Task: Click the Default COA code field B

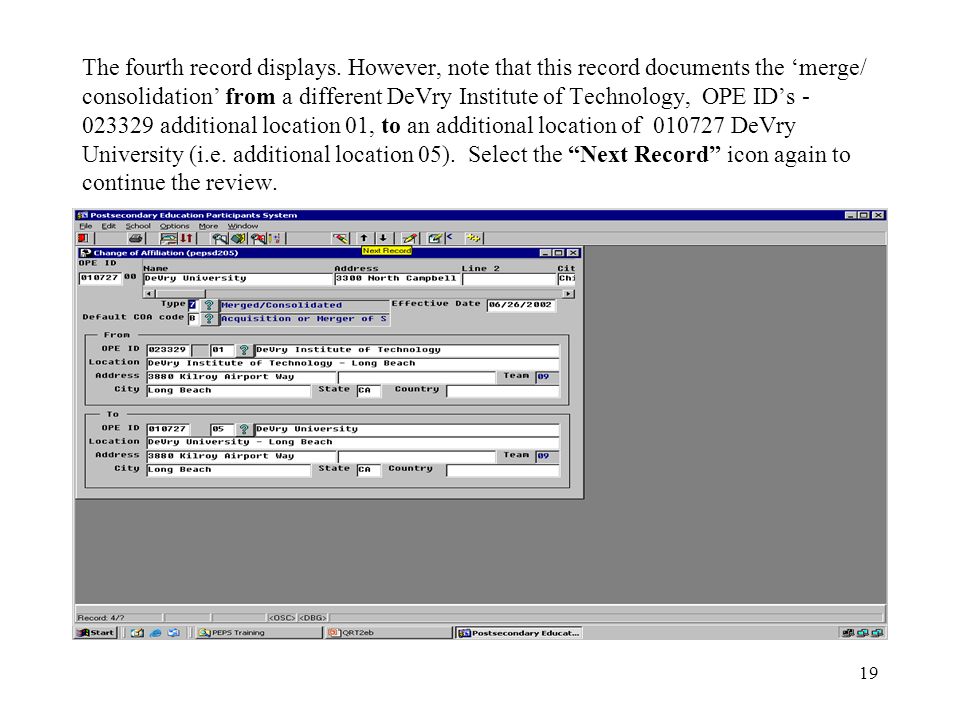Action: pyautogui.click(x=192, y=318)
